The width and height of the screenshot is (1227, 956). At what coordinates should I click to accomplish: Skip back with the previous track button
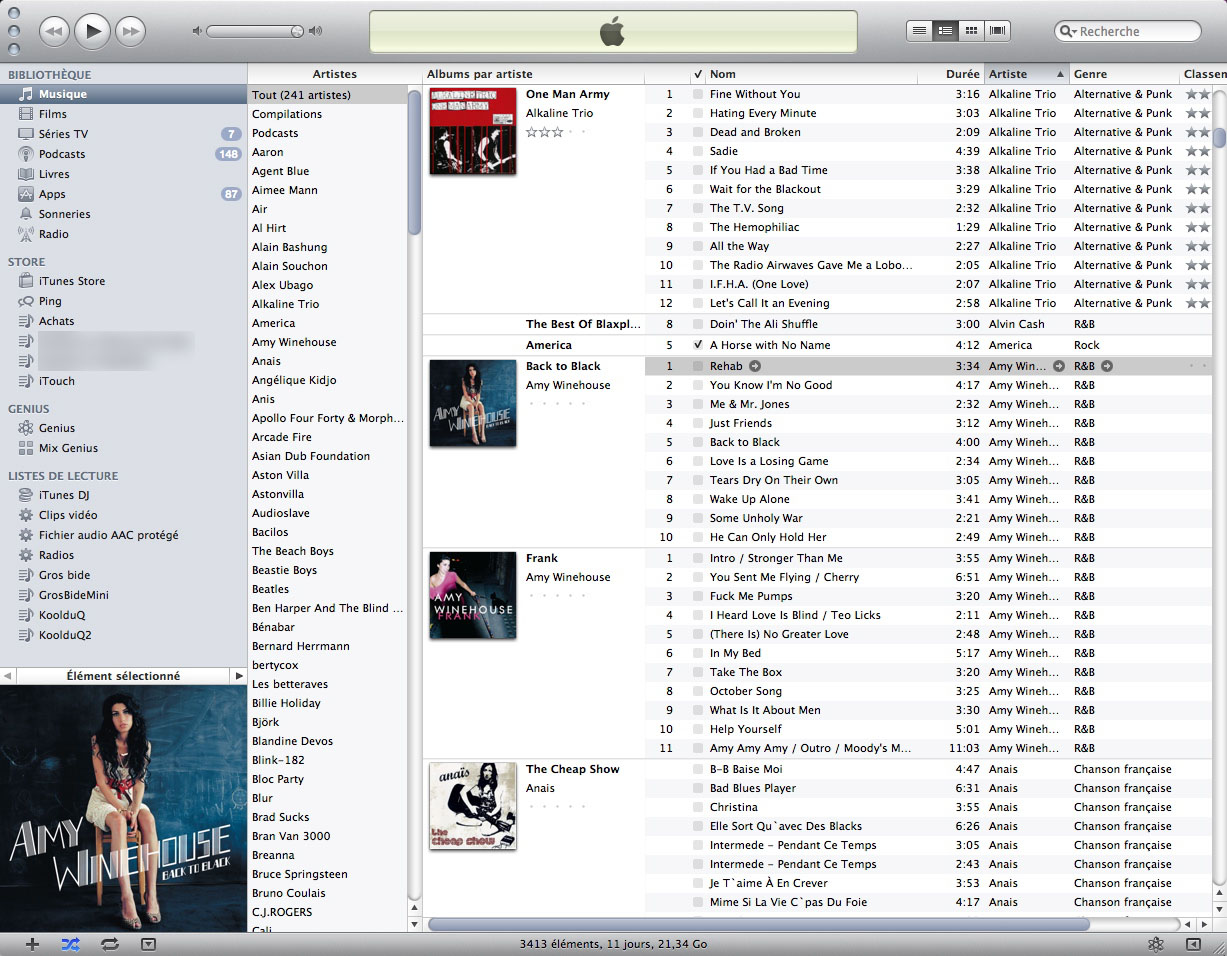coord(54,32)
